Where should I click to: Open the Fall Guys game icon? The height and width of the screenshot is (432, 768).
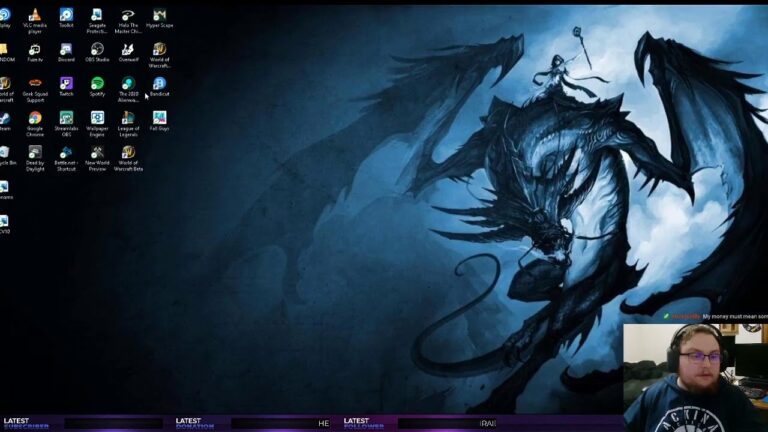coord(159,120)
